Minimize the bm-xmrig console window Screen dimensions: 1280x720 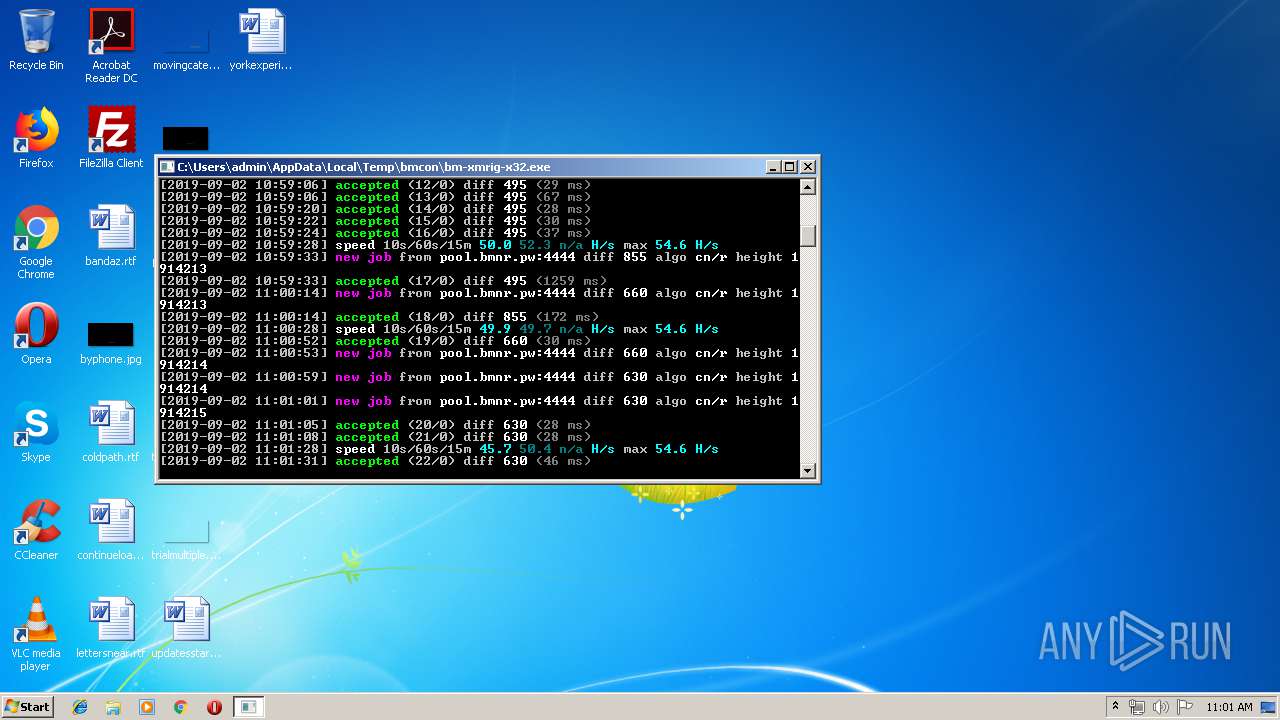pyautogui.click(x=773, y=167)
